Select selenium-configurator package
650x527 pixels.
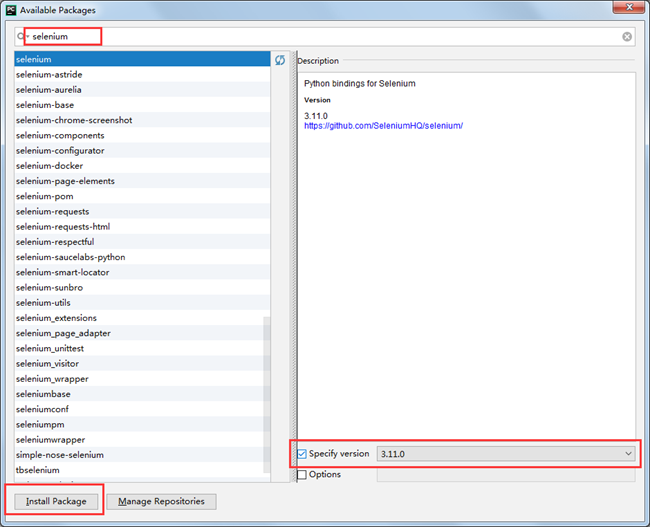[x=142, y=151]
